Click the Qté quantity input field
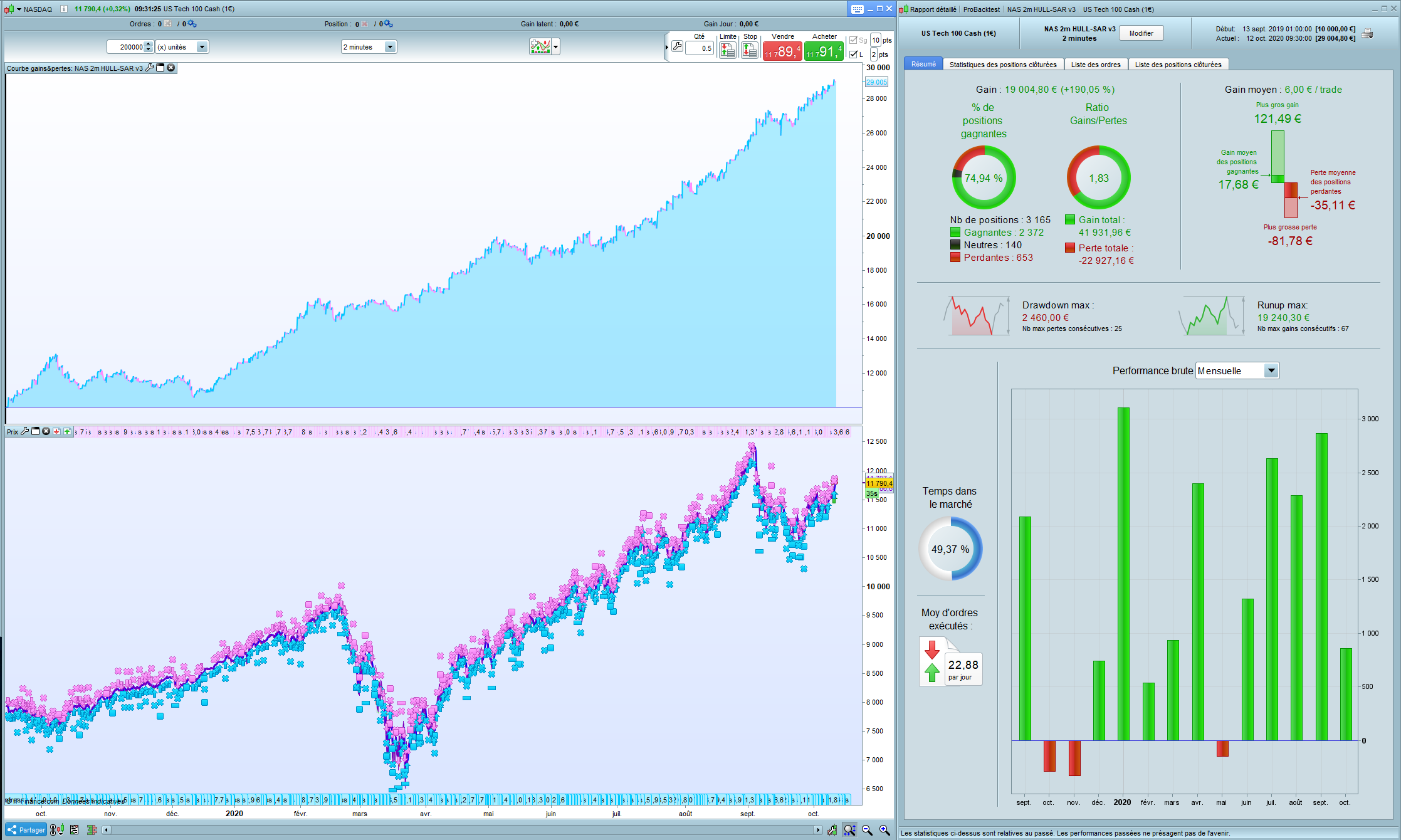This screenshot has width=1401, height=840. (x=699, y=48)
